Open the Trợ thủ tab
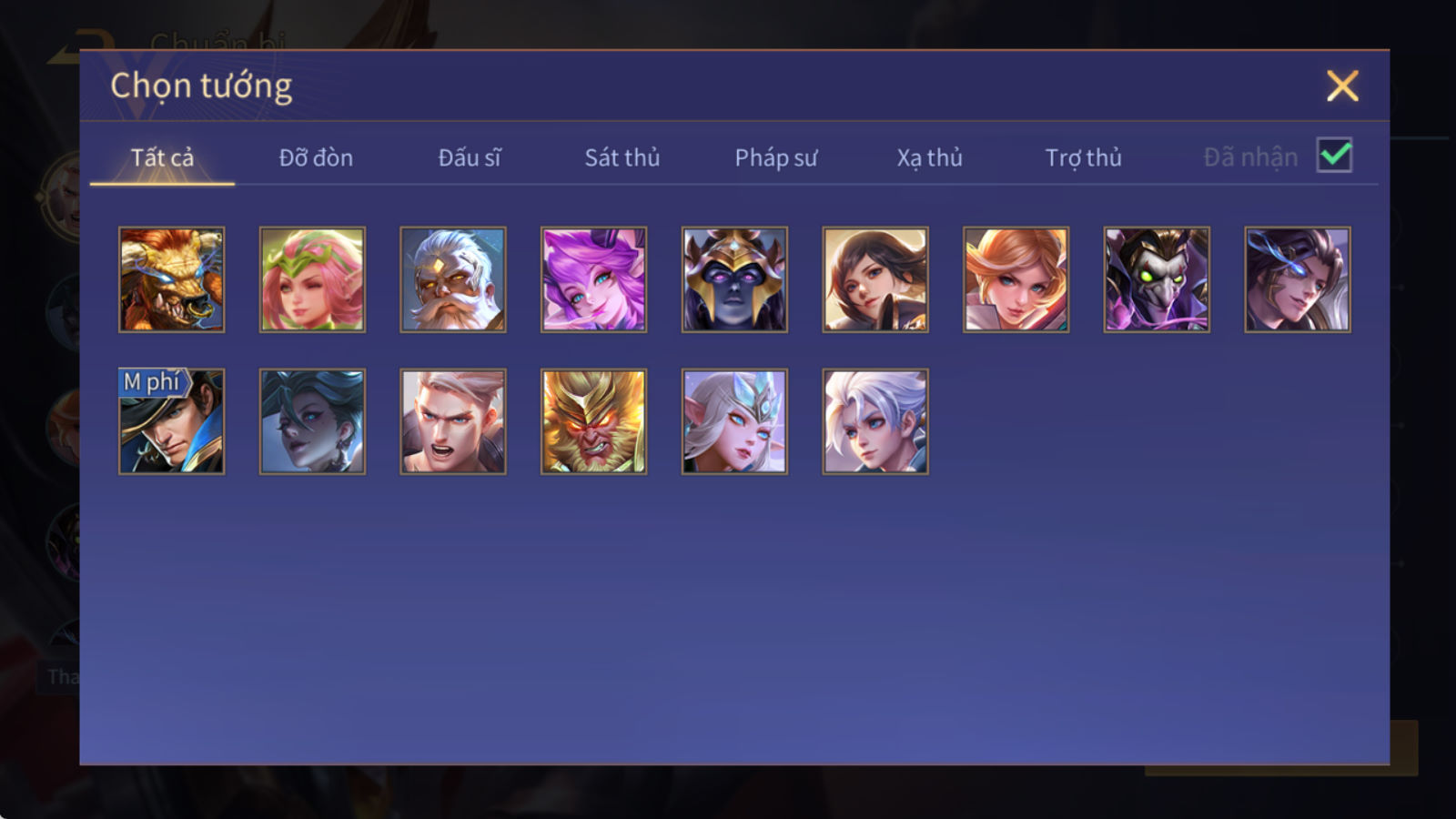 [x=1083, y=157]
